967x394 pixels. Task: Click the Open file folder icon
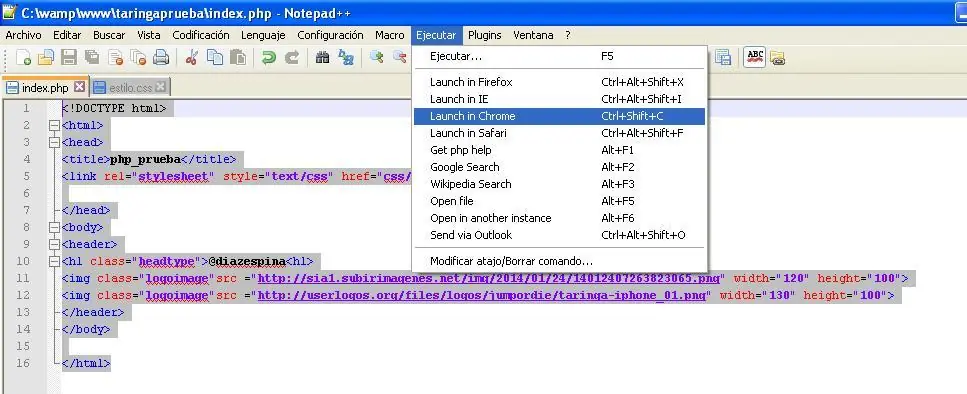46,58
